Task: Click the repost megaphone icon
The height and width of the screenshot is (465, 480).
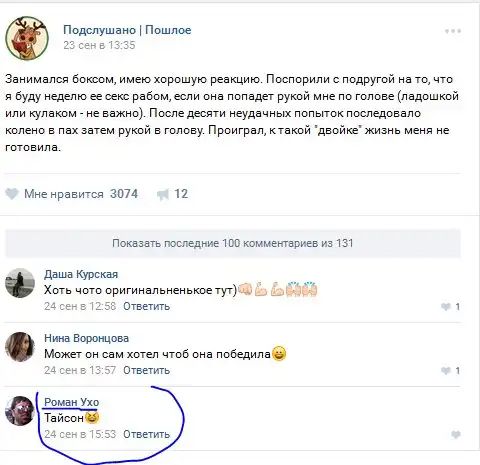Action: (x=163, y=194)
